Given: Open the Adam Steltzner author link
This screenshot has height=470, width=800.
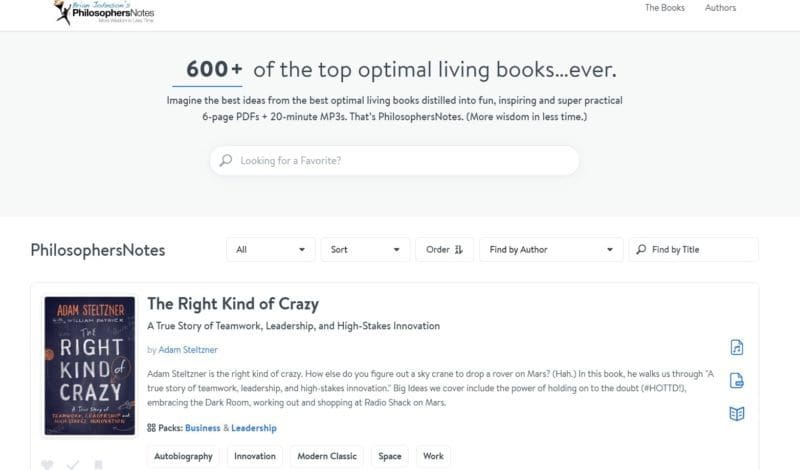Looking at the screenshot, I should point(188,350).
